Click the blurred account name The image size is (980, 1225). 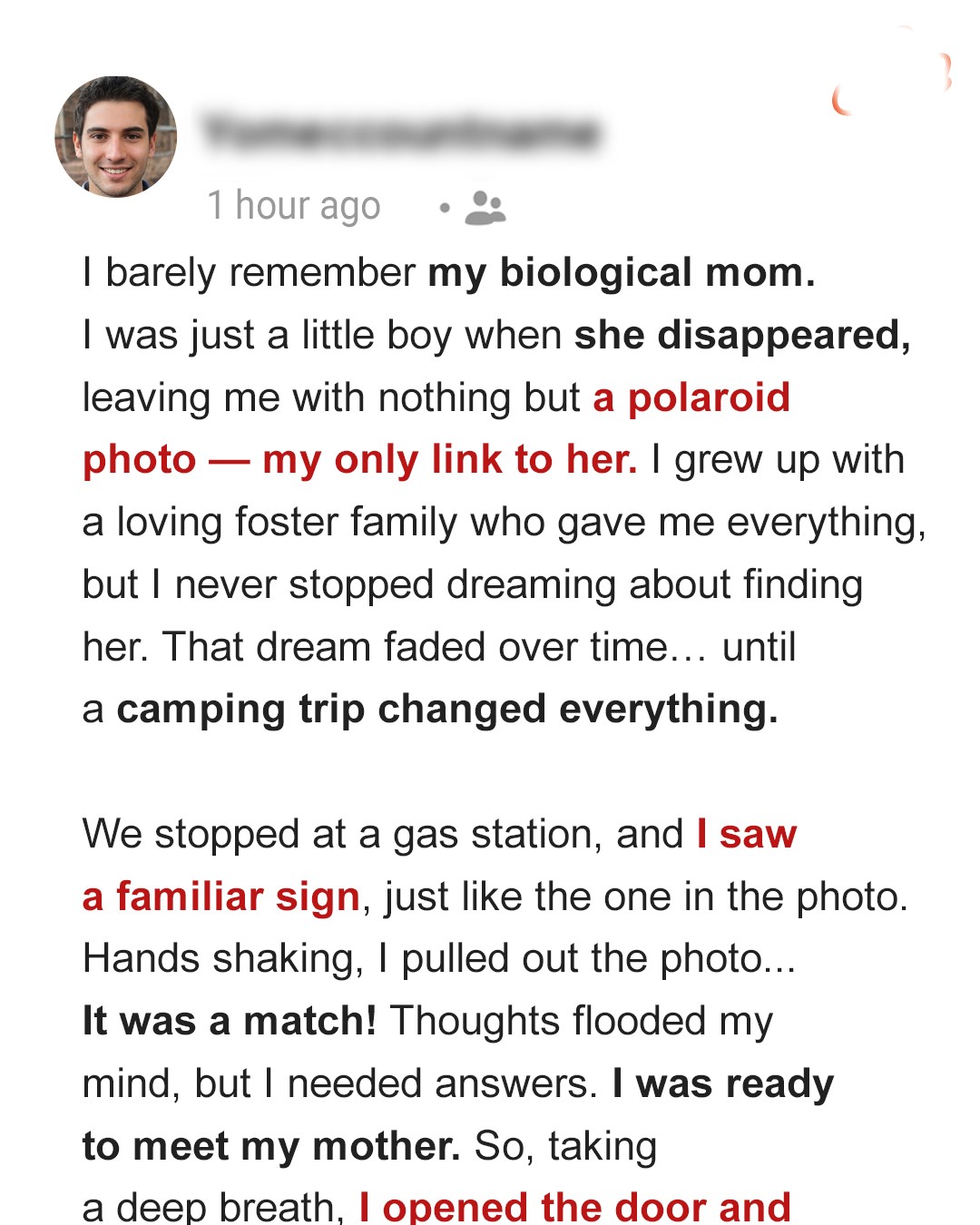click(x=401, y=132)
